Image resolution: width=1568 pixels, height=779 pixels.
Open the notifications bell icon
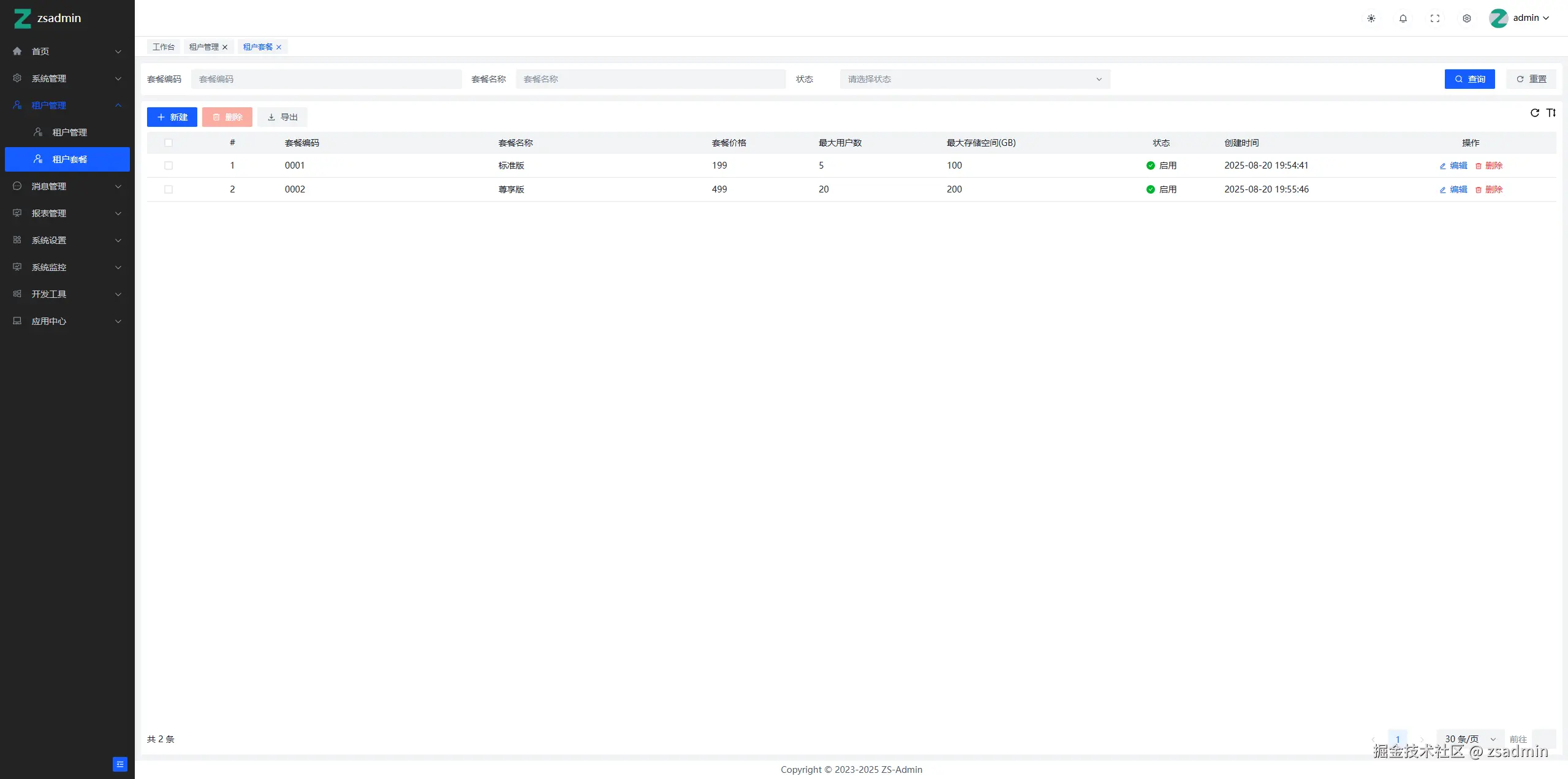(1403, 18)
